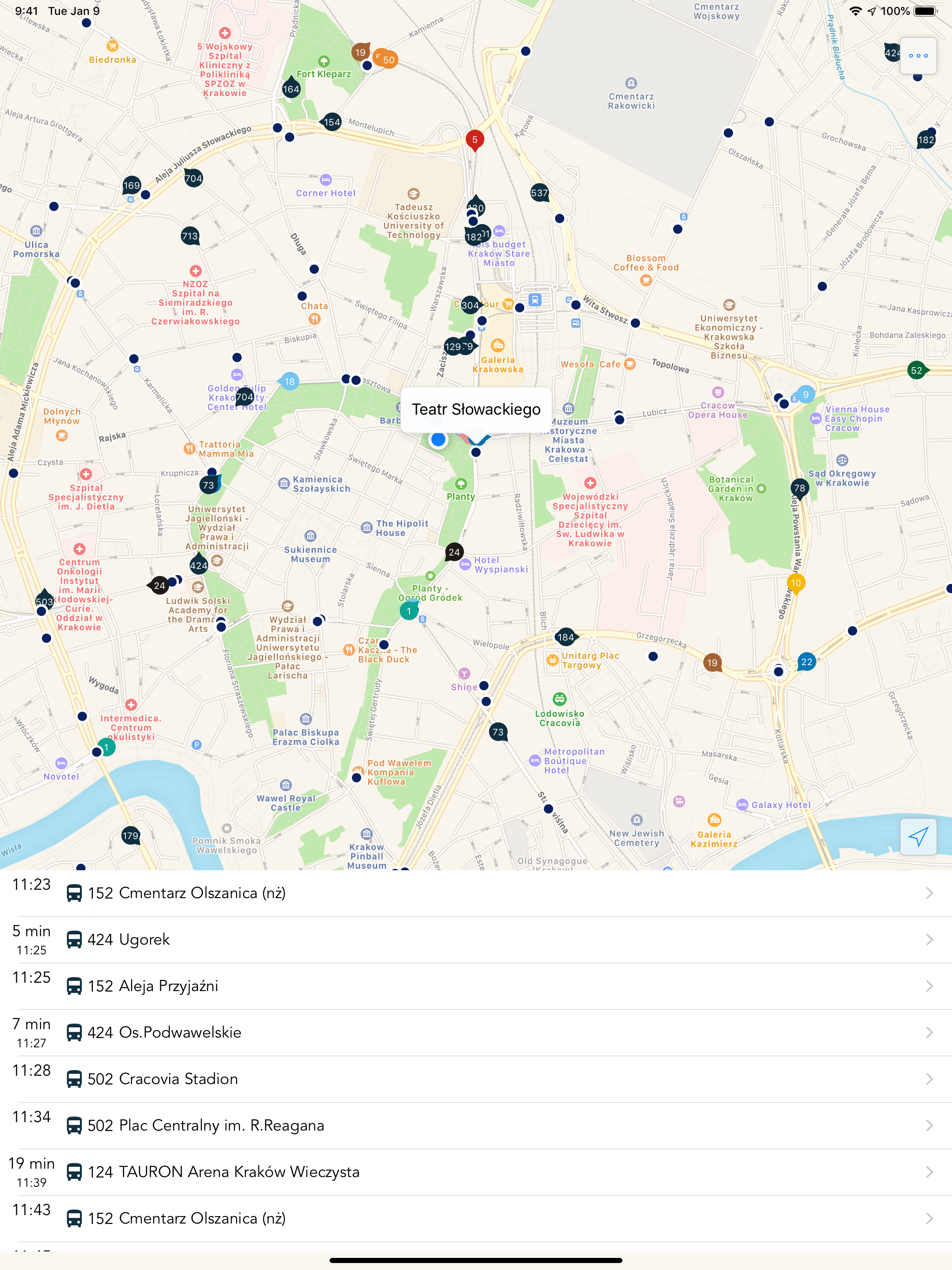Expand chevron for 124 TAURON Arena Kraków Wieczysta

[929, 1172]
